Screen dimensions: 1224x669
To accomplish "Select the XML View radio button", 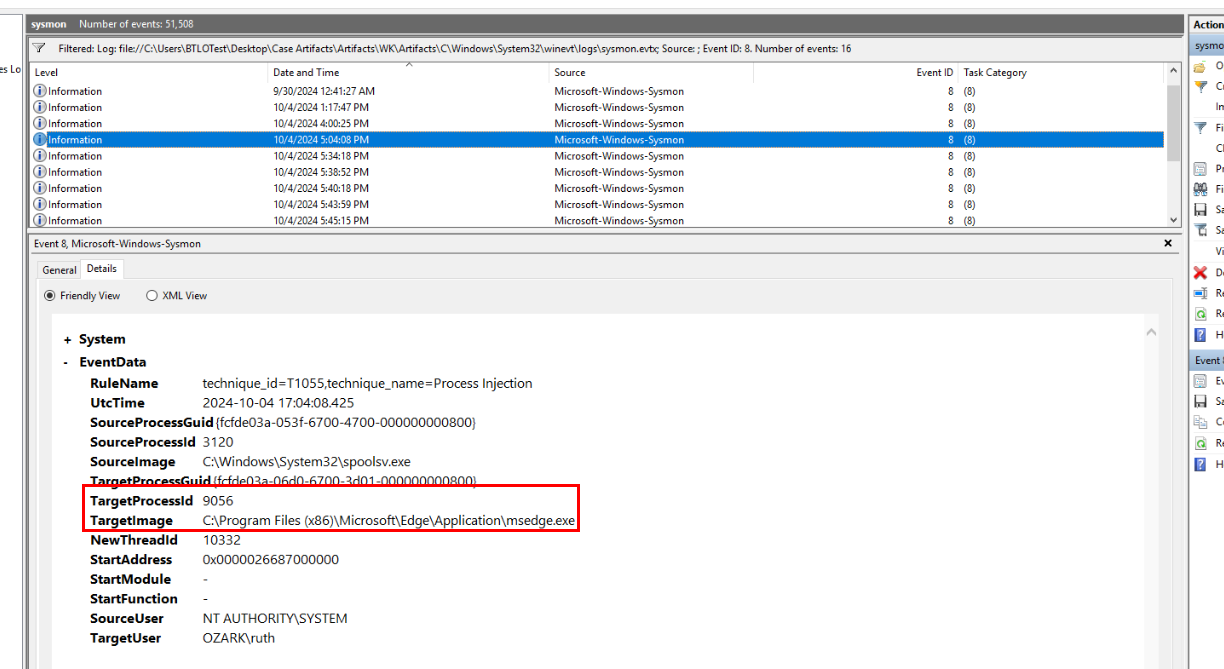I will pyautogui.click(x=152, y=296).
